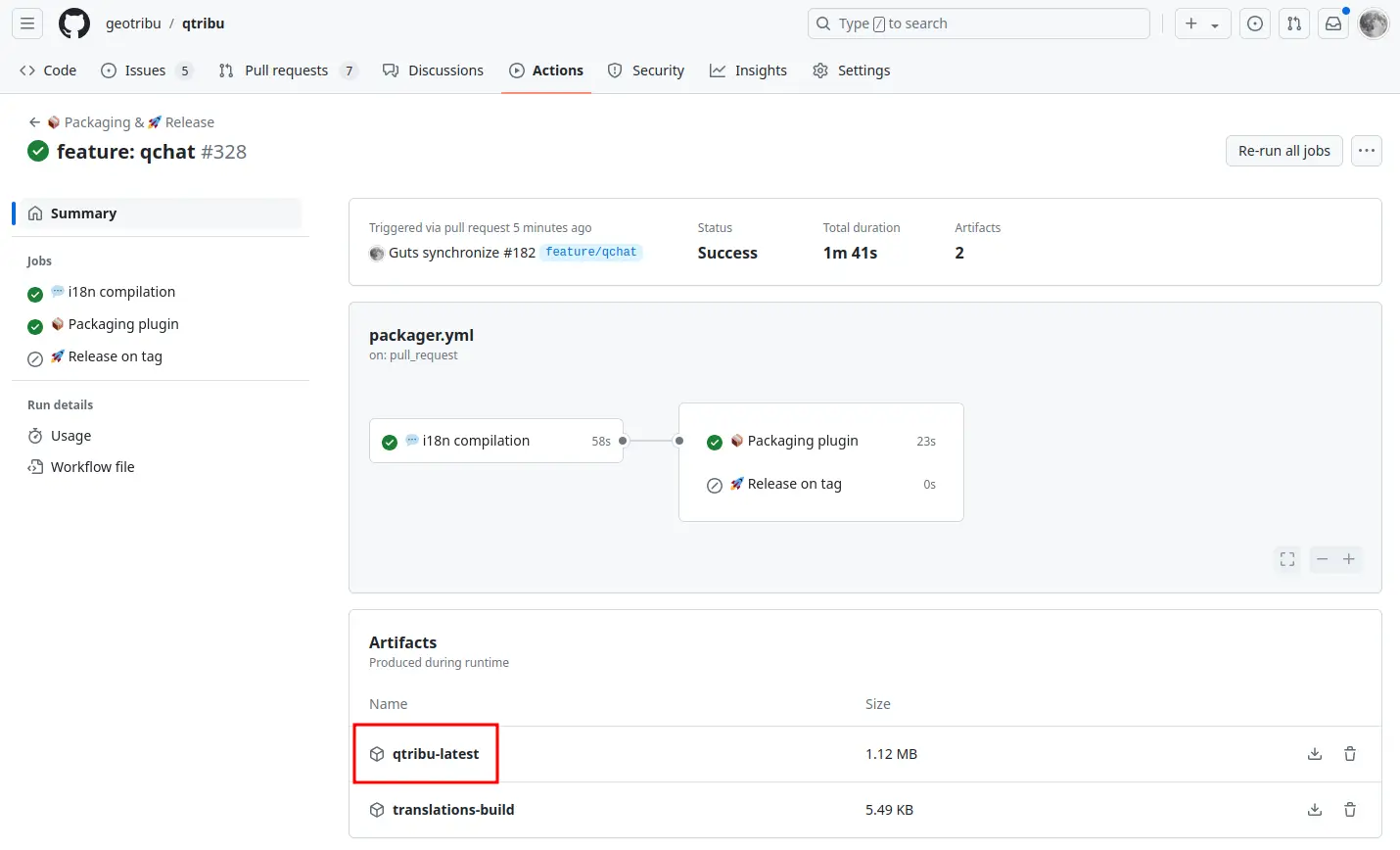Open pull request #182 link
Screen dimensions: 1400x850
(x=519, y=253)
